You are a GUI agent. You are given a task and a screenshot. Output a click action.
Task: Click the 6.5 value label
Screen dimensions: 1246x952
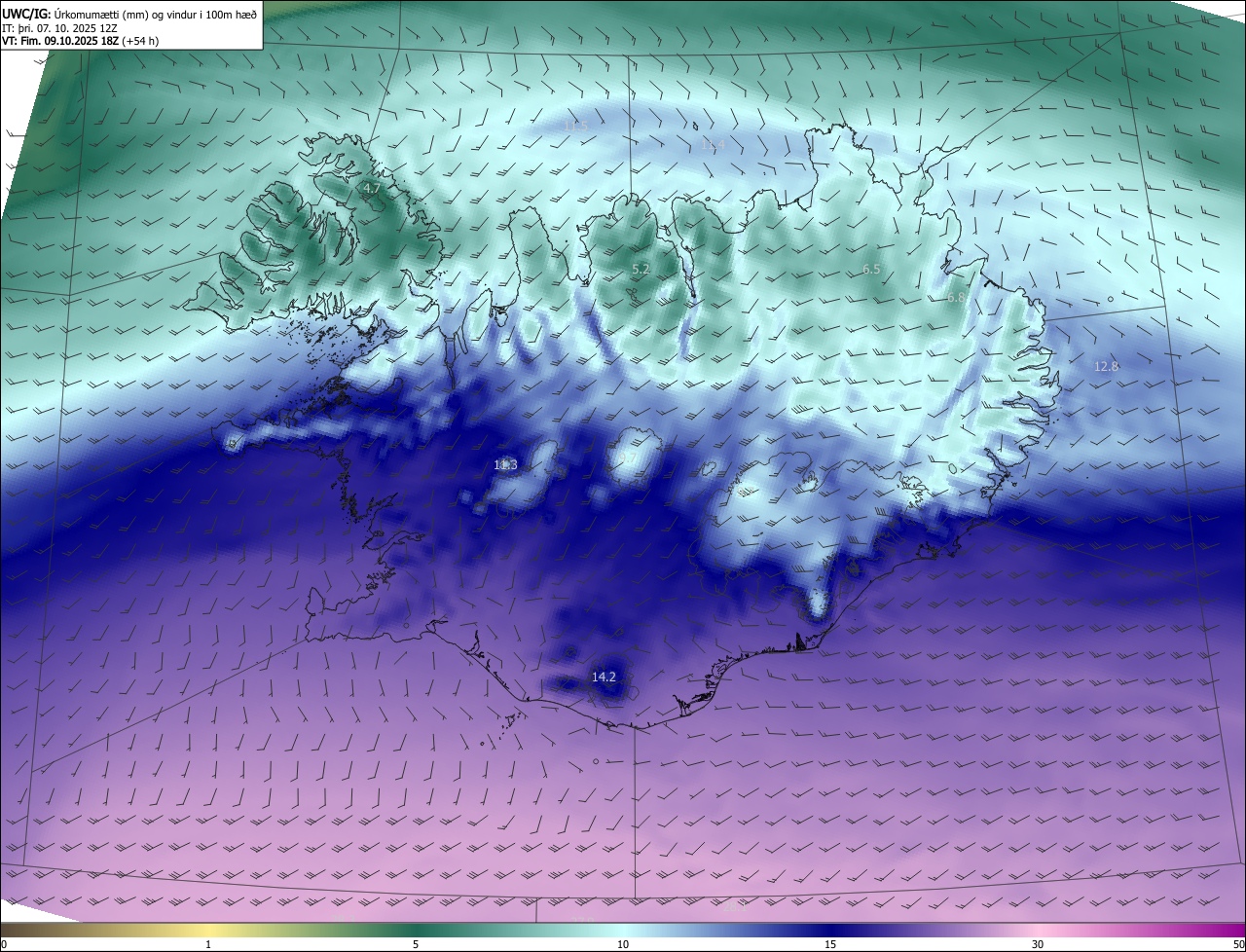click(871, 270)
